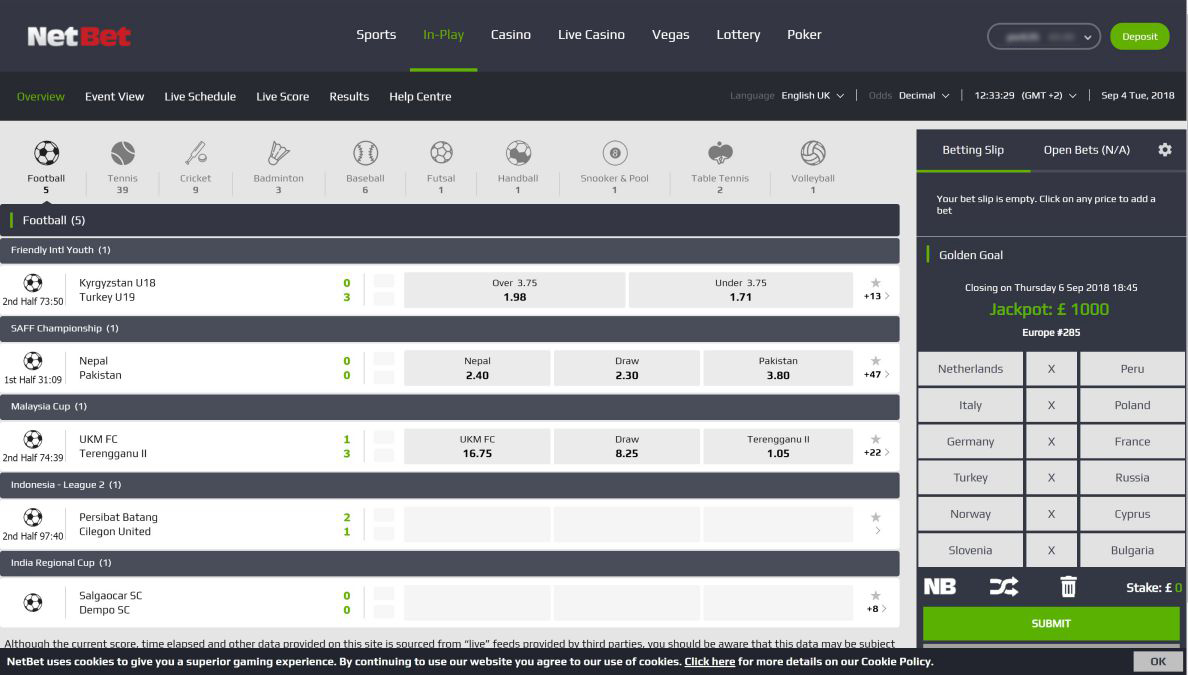Select the Football sport icon

coord(46,154)
